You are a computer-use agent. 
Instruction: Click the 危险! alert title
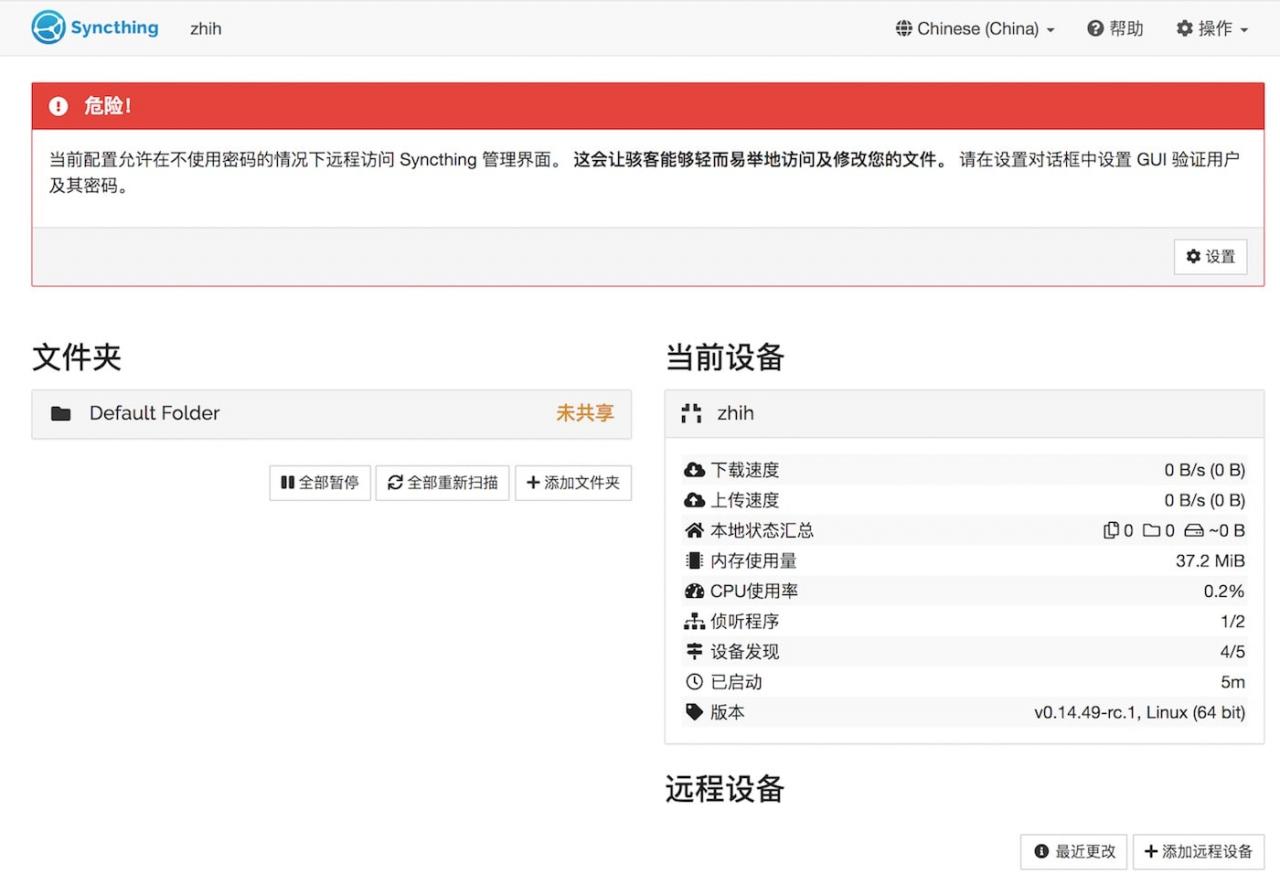point(108,106)
